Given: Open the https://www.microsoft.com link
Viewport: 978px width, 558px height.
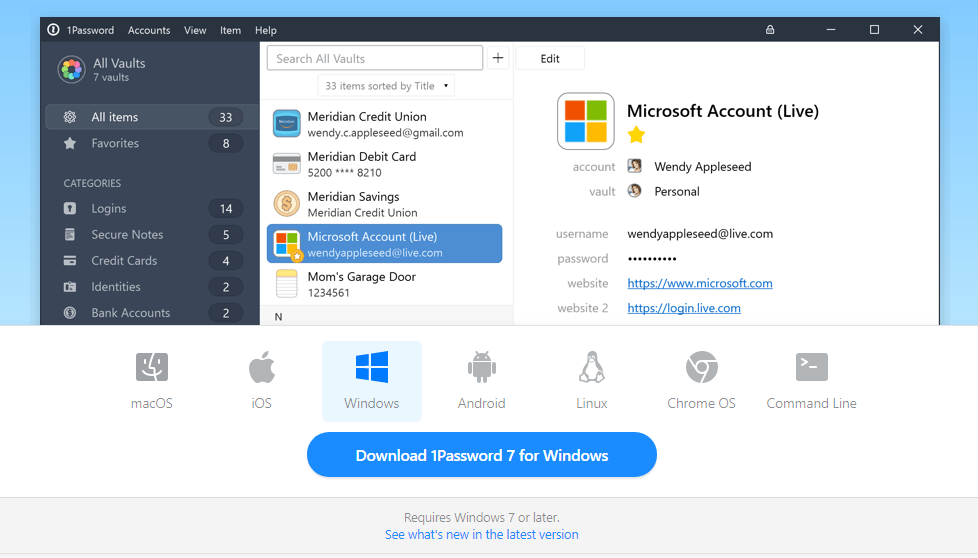Looking at the screenshot, I should click(700, 283).
